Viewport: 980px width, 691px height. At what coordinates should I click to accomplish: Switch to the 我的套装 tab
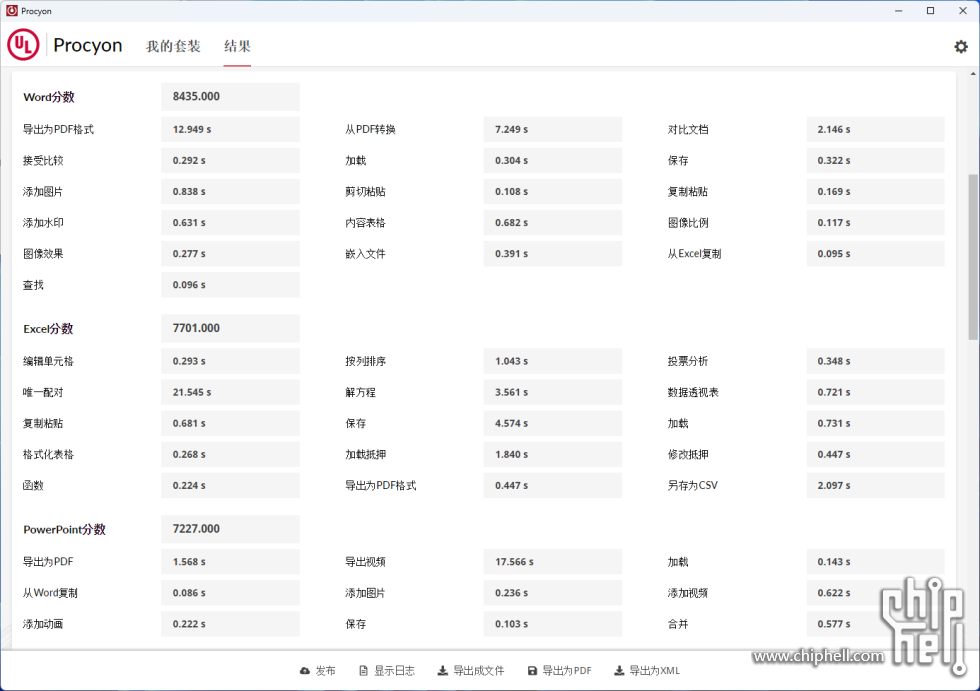click(x=173, y=46)
